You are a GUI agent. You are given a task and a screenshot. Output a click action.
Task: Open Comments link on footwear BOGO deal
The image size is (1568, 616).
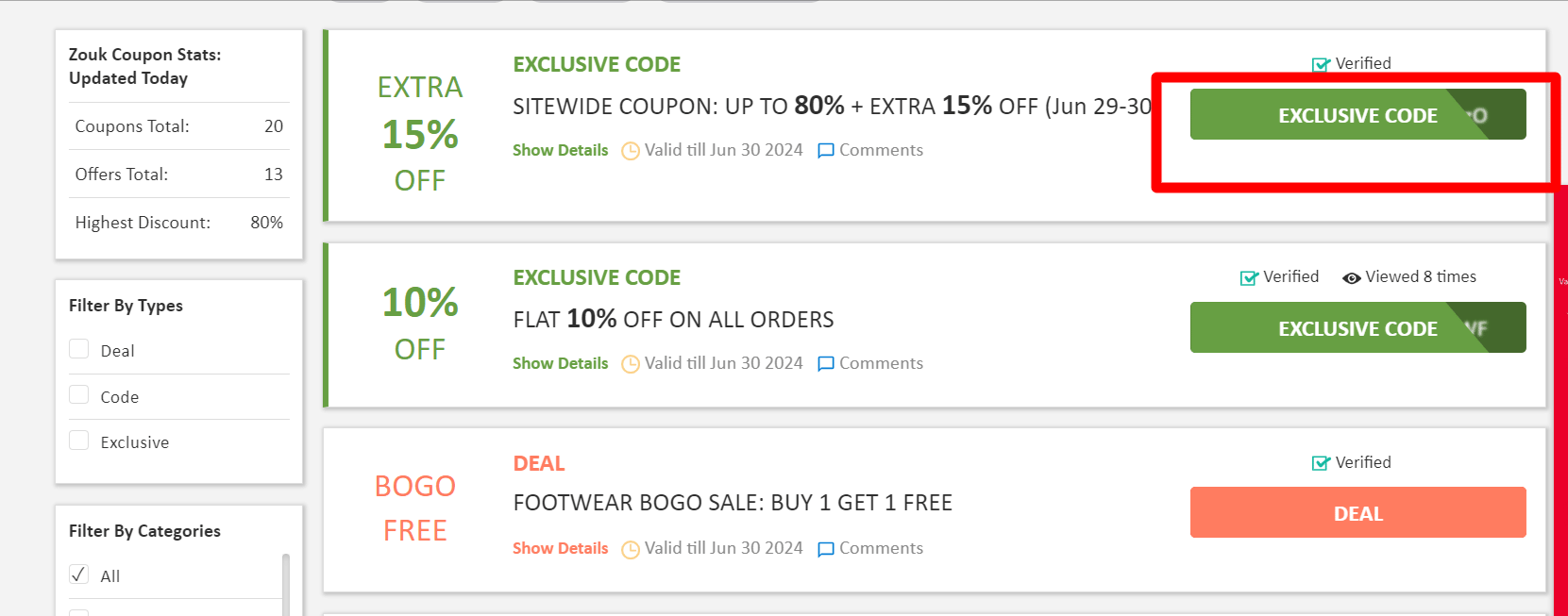(881, 548)
